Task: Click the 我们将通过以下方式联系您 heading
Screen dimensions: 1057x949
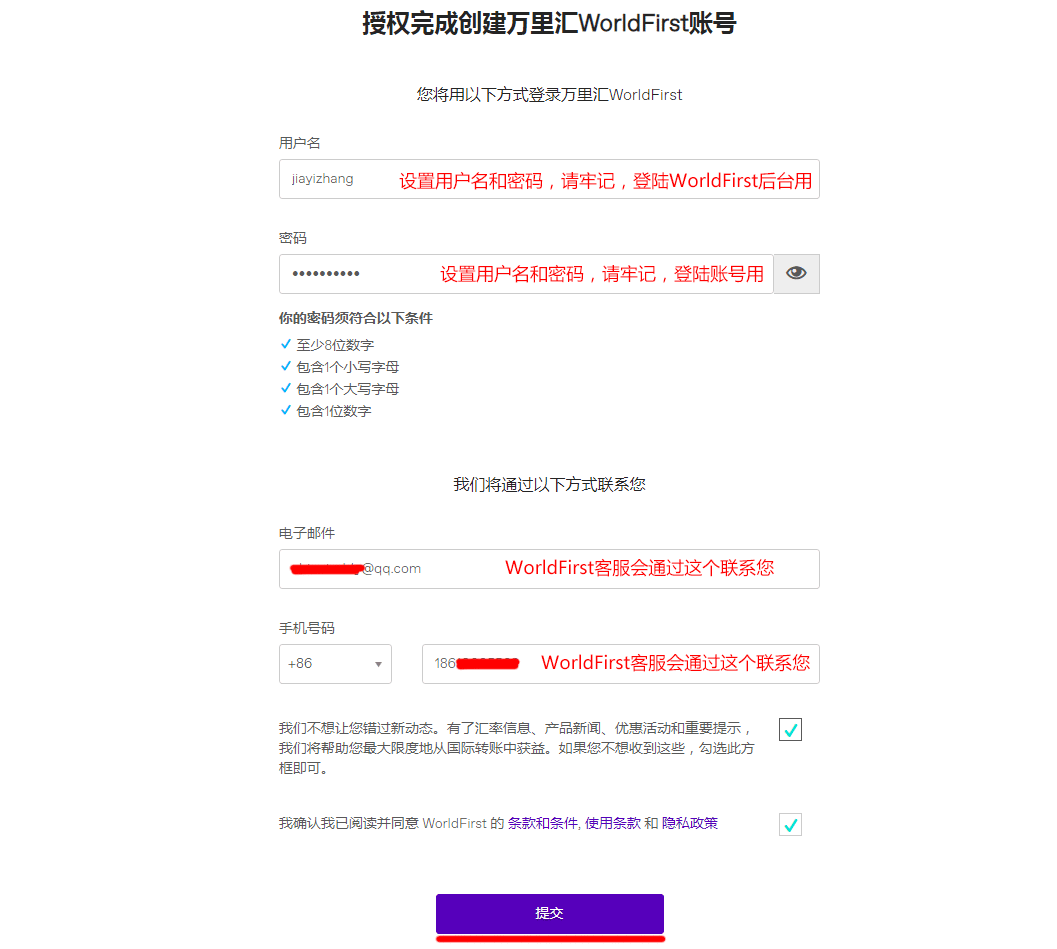Action: (549, 485)
